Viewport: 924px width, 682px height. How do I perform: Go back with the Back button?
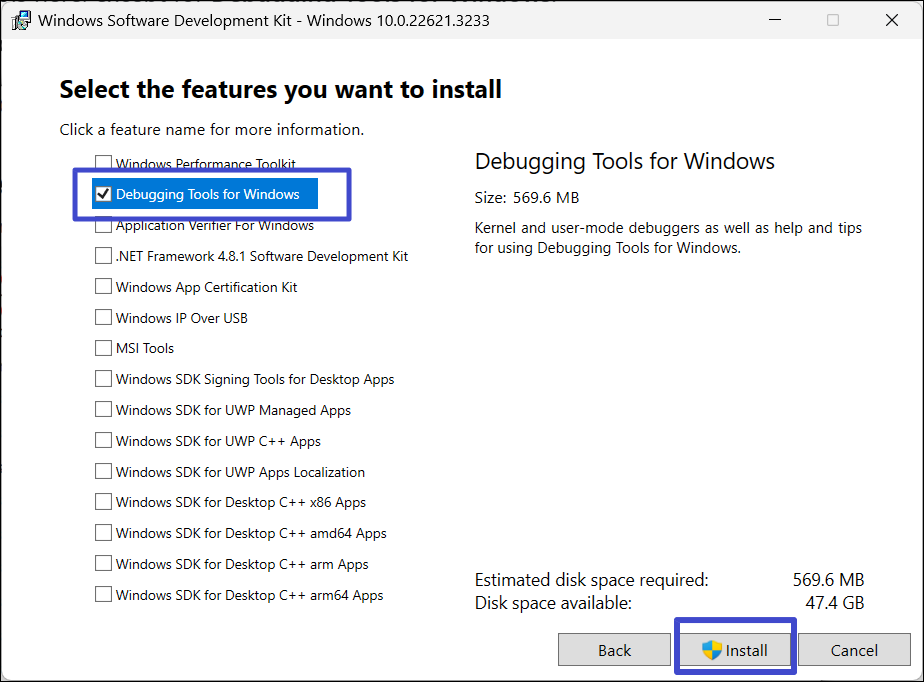click(614, 650)
